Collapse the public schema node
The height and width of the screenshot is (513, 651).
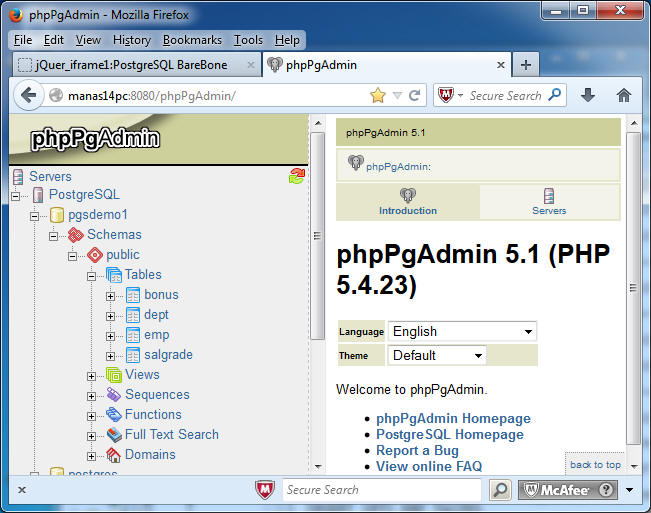73,256
